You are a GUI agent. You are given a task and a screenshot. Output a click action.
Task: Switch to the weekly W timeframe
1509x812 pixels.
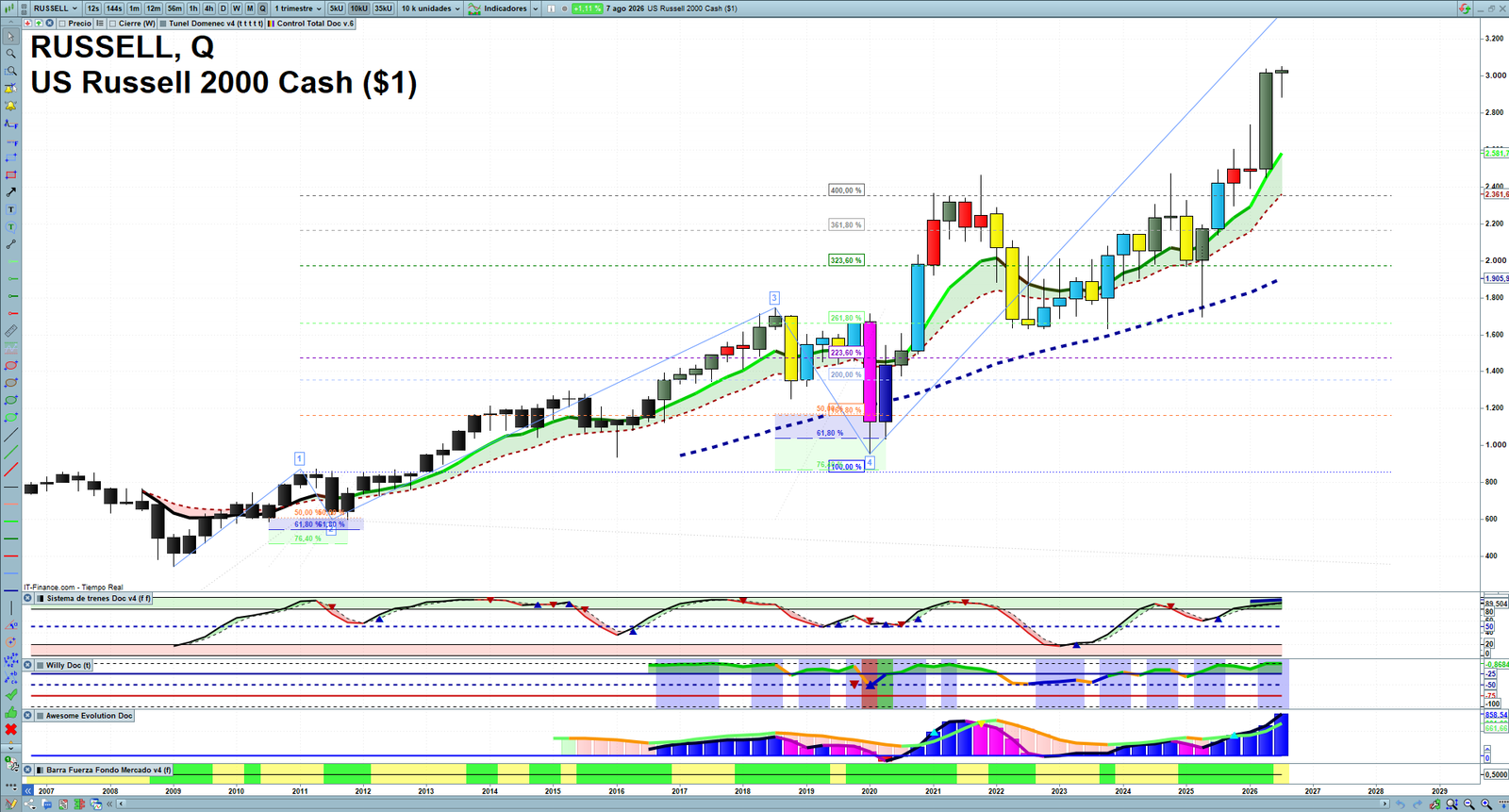237,8
